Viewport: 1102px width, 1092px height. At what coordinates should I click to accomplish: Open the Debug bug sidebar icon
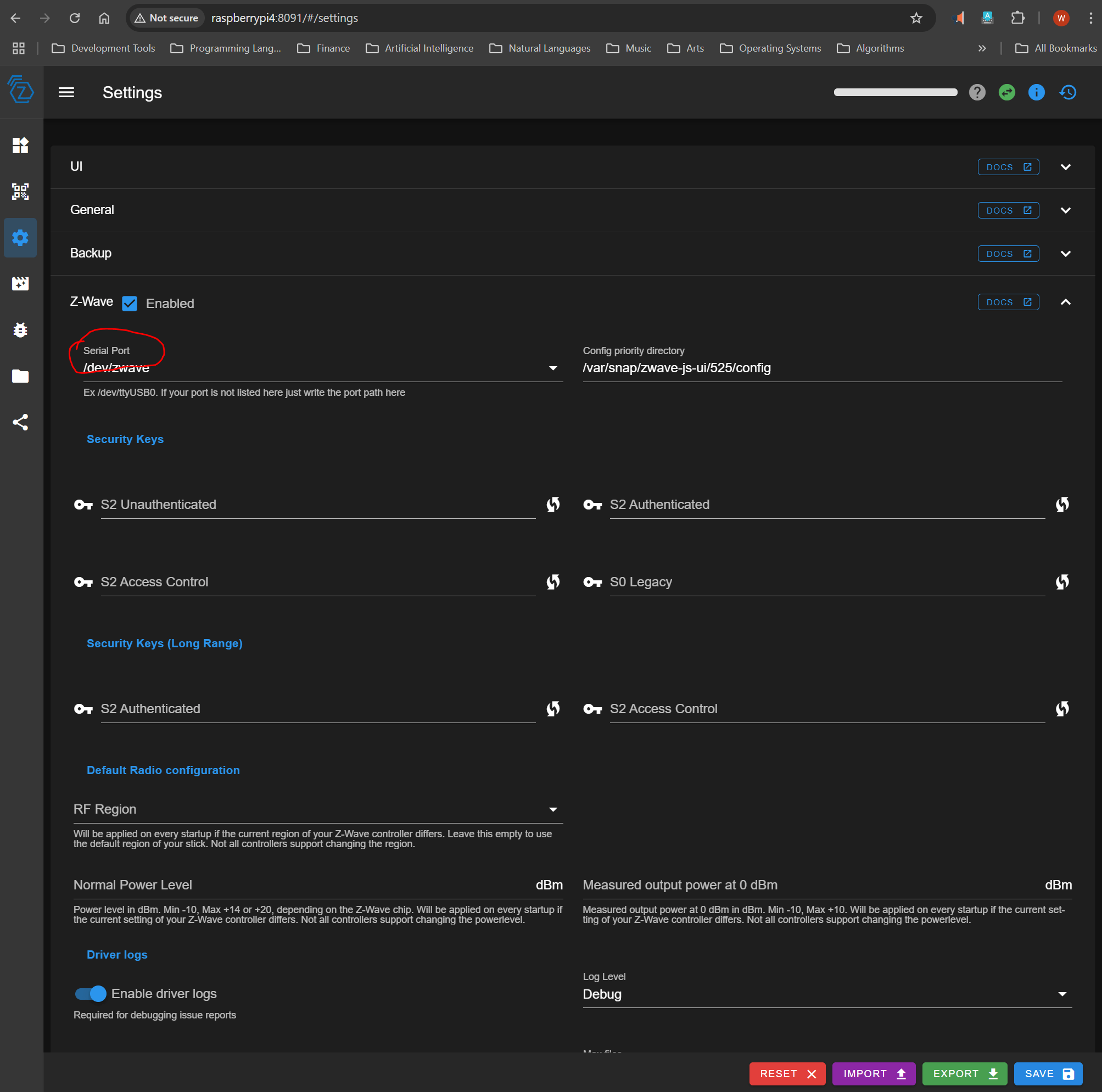(20, 329)
